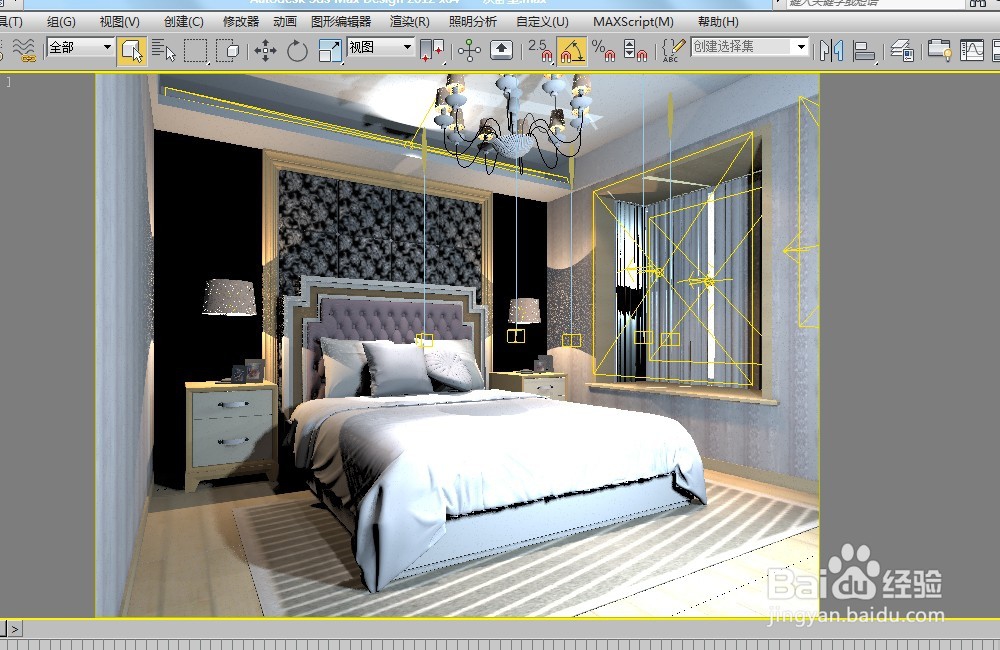The height and width of the screenshot is (650, 1000).
Task: Click the left nightstand in the viewport
Action: coord(231,435)
